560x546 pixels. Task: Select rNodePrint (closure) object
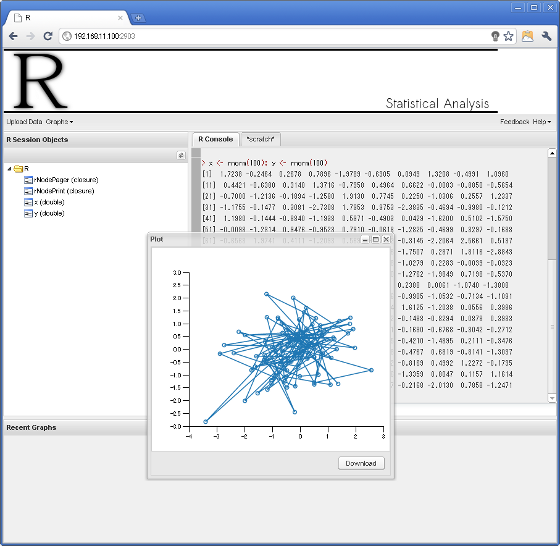pyautogui.click(x=64, y=191)
